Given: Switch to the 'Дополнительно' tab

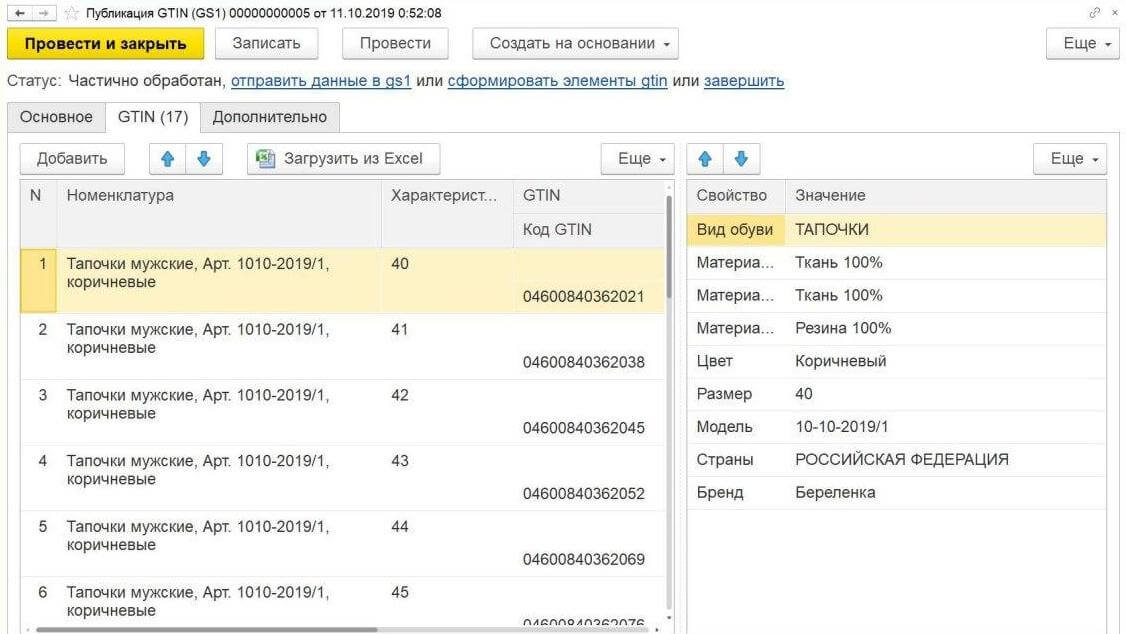Looking at the screenshot, I should 269,117.
